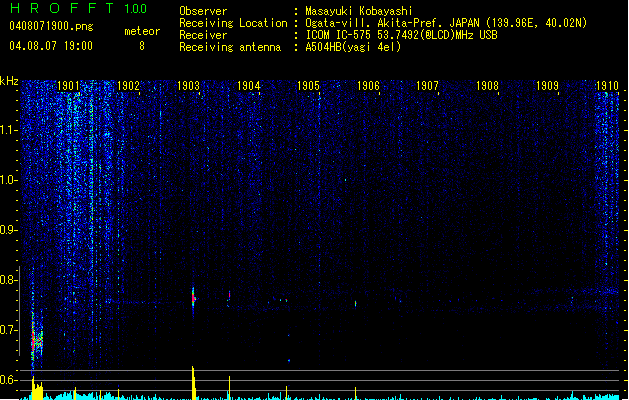Click the 1909 time axis marker

pyautogui.click(x=547, y=86)
